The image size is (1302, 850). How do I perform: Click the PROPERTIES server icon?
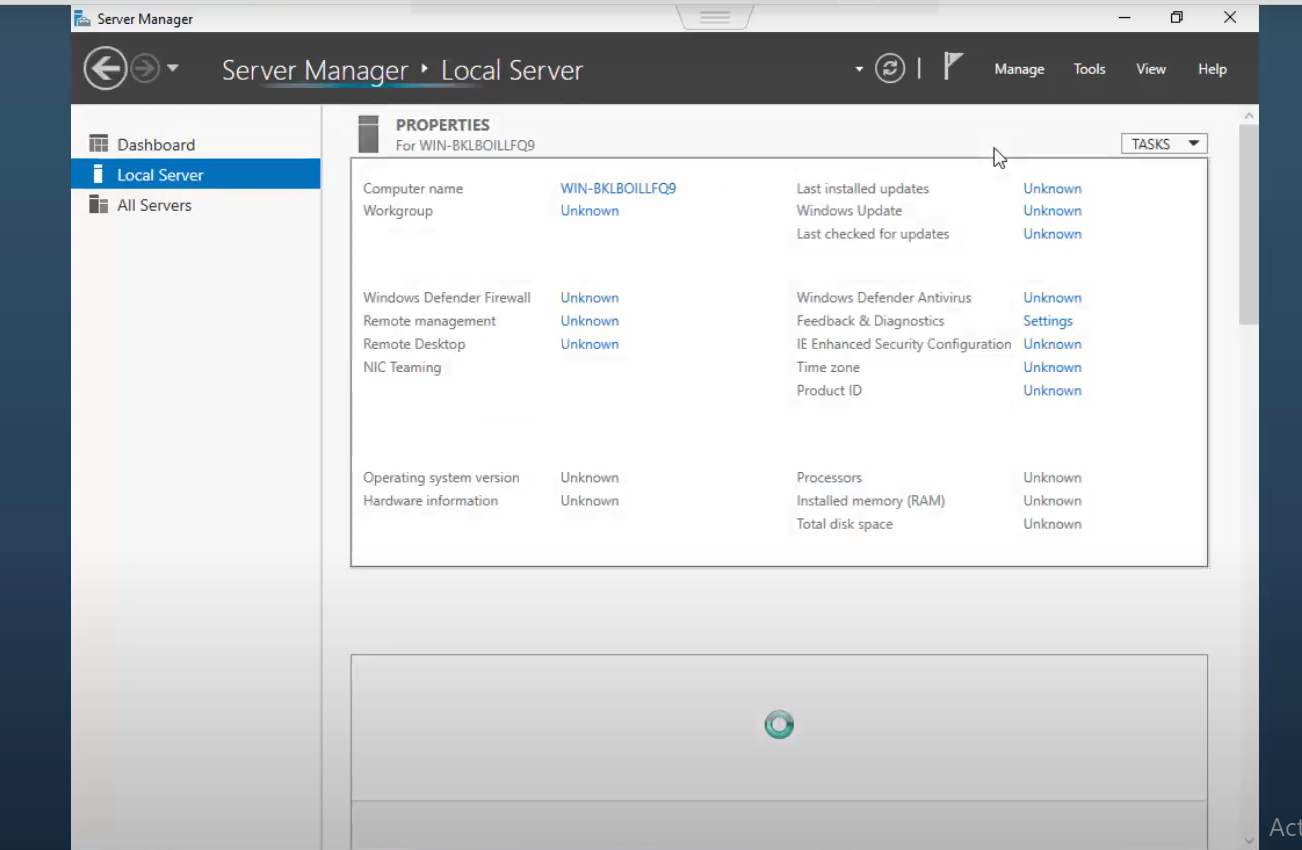click(368, 134)
